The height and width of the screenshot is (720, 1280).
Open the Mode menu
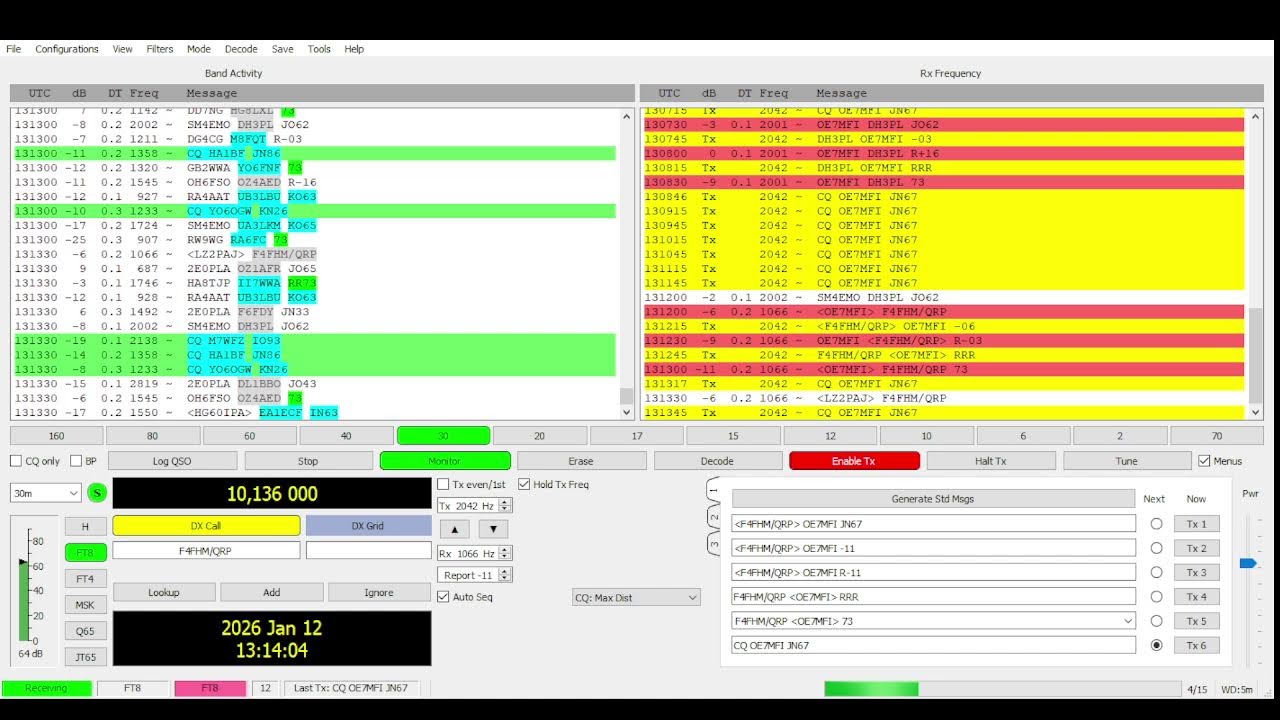tap(199, 49)
